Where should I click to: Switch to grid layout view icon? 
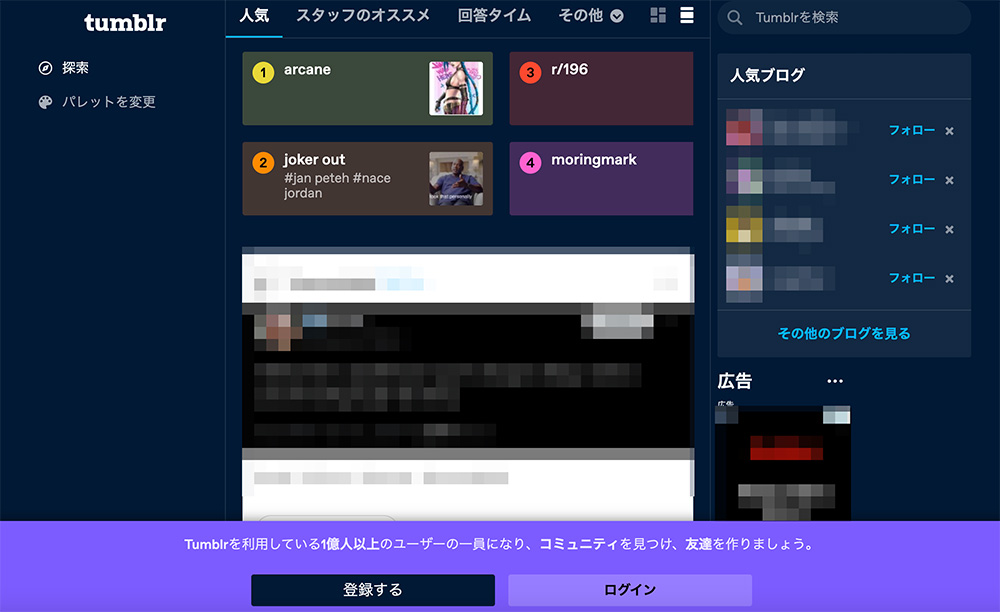(658, 15)
